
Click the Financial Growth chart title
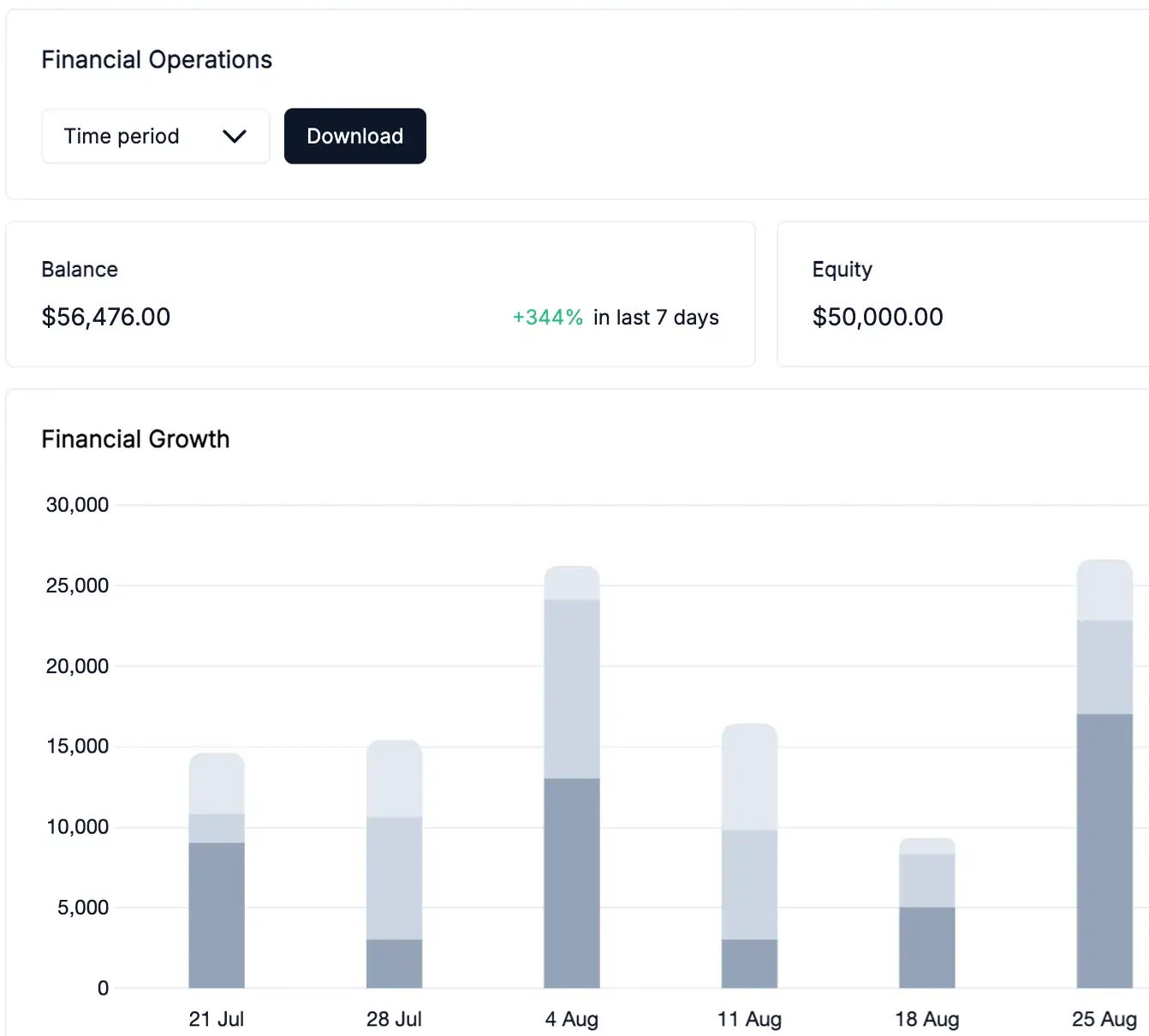point(135,439)
